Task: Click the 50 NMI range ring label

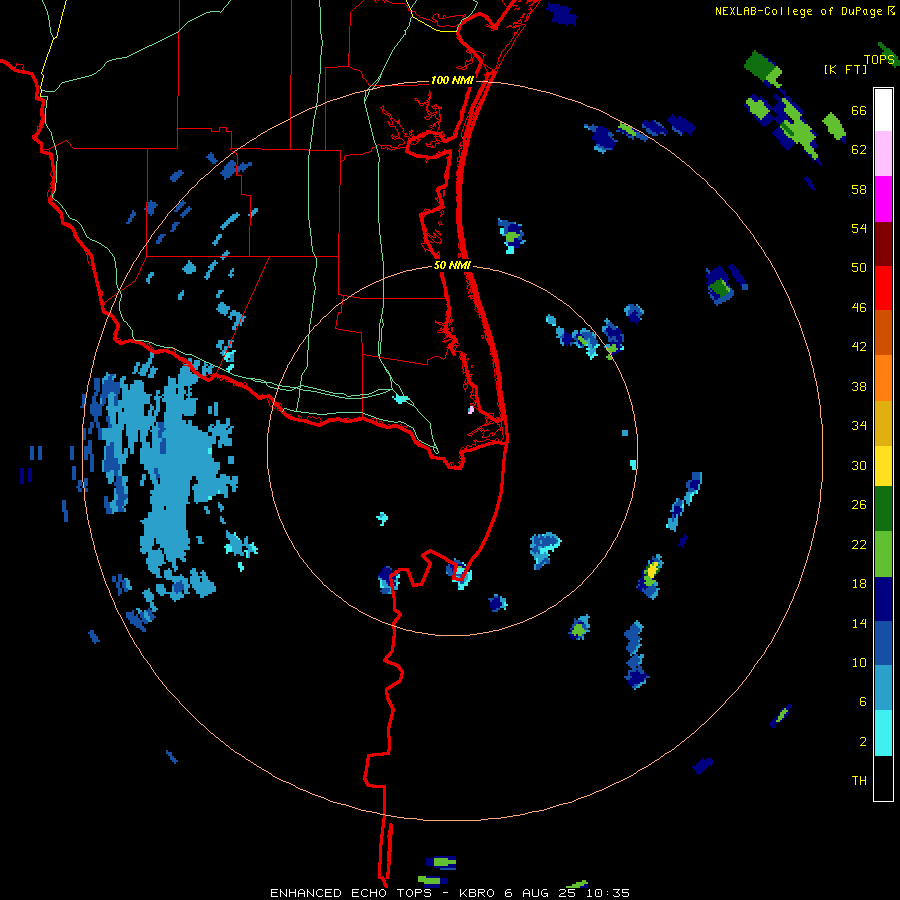Action: click(x=452, y=265)
